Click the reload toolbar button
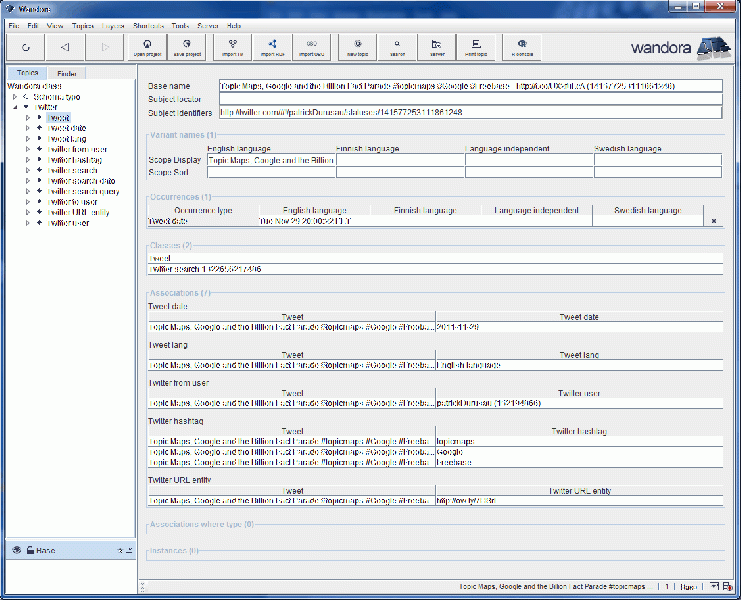The height and width of the screenshot is (600, 741). (26, 47)
